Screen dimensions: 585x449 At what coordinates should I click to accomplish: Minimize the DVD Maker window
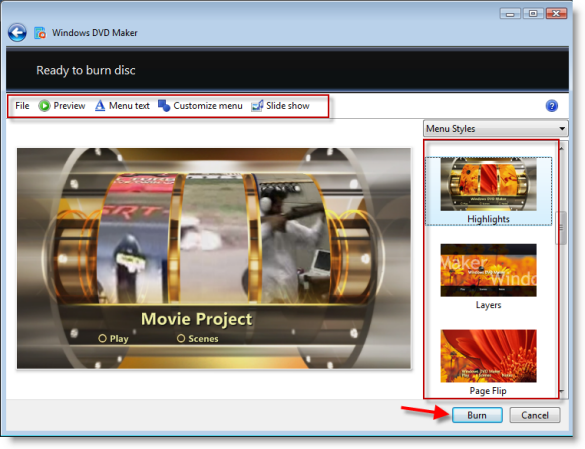click(510, 14)
